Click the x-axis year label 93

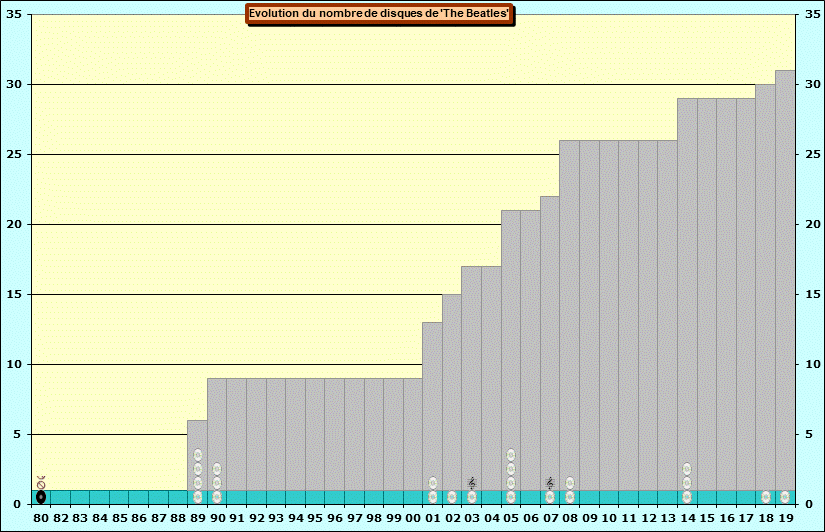tap(276, 518)
